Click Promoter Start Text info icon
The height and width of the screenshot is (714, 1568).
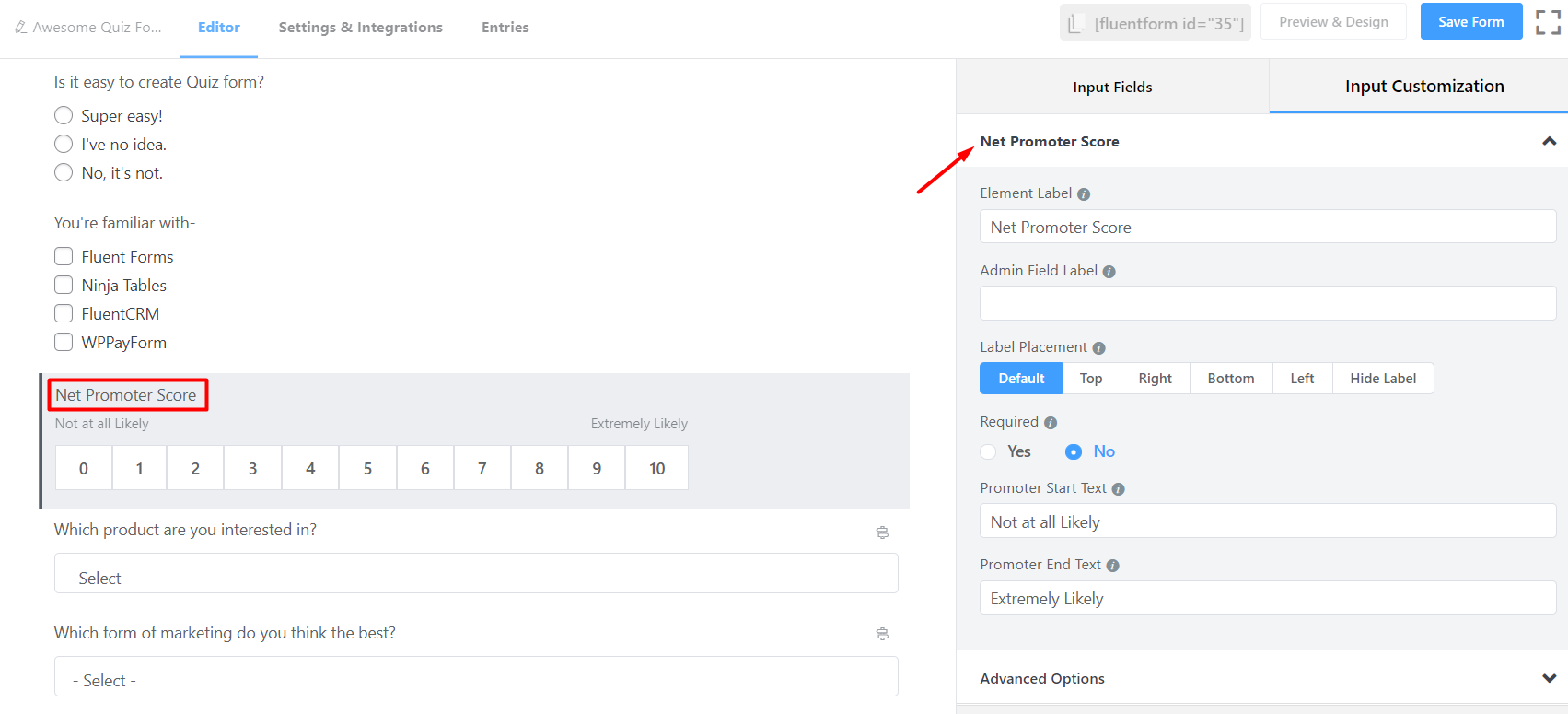[x=1118, y=489]
